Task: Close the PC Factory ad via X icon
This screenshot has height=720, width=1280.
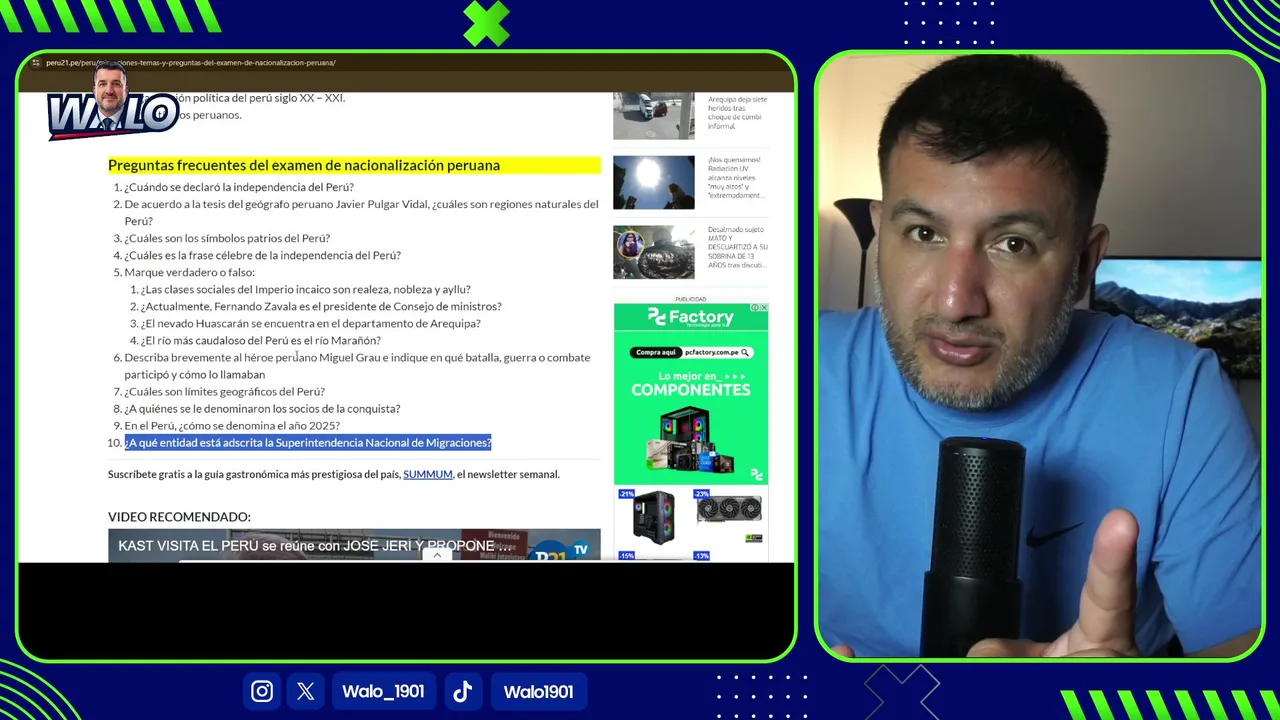Action: coord(764,308)
